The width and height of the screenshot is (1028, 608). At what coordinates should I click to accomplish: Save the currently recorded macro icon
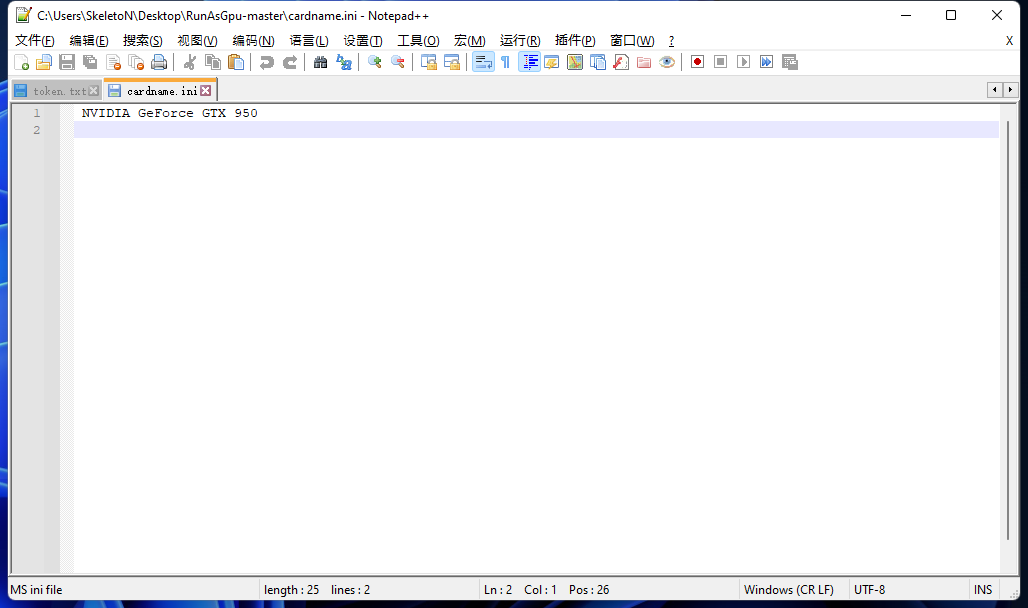pos(789,62)
